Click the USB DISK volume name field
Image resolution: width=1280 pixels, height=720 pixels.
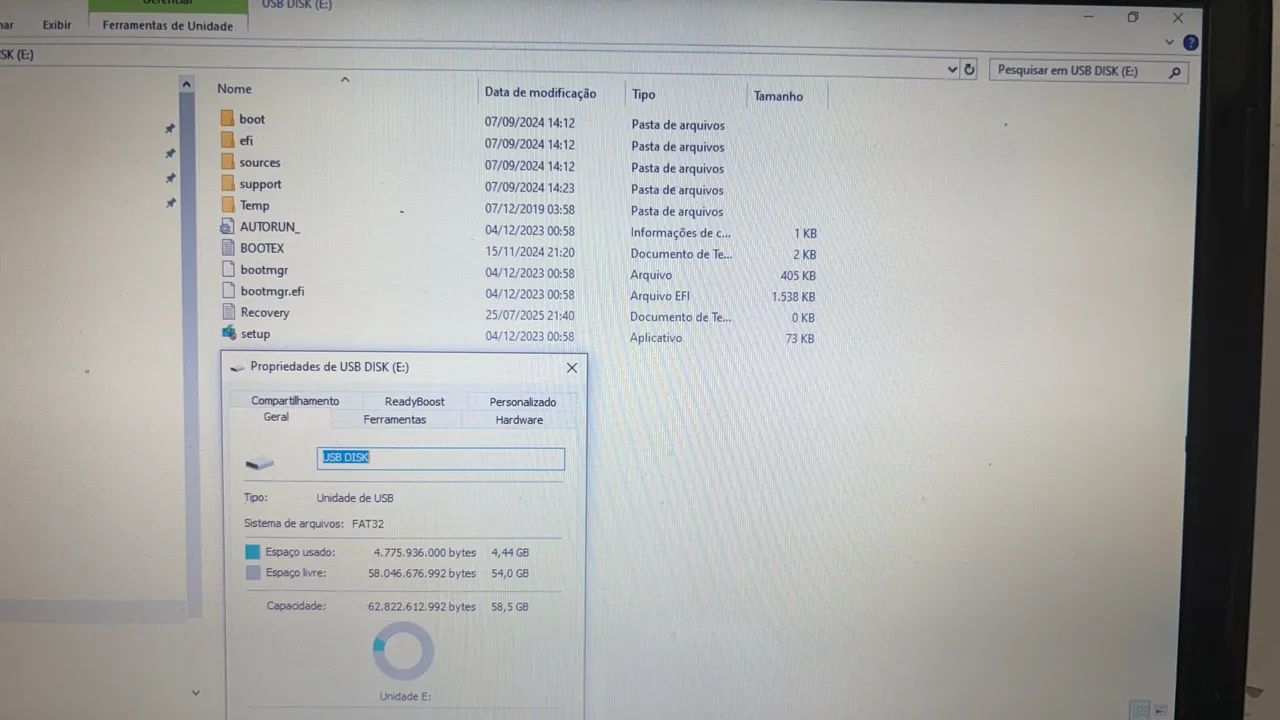[441, 458]
